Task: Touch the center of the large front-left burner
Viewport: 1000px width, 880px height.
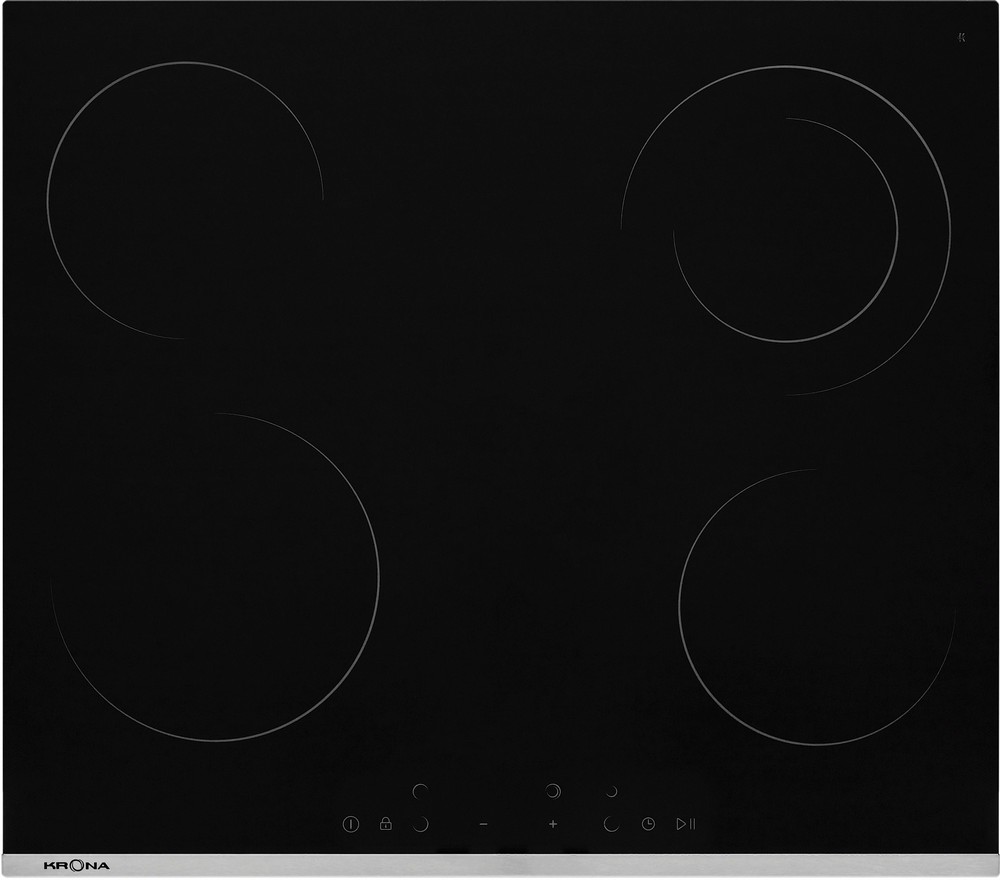Action: (215, 577)
